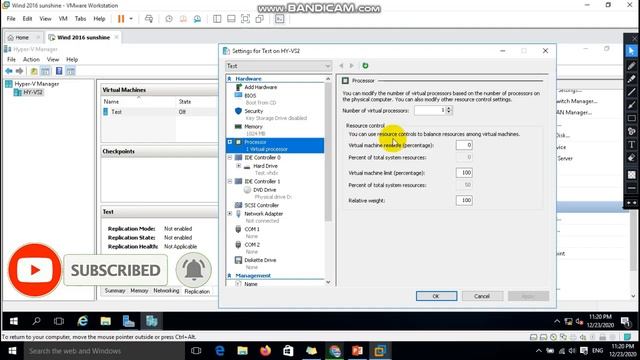The height and width of the screenshot is (360, 640).
Task: Open the VMware pause dropdown arrow
Action: 131,19
